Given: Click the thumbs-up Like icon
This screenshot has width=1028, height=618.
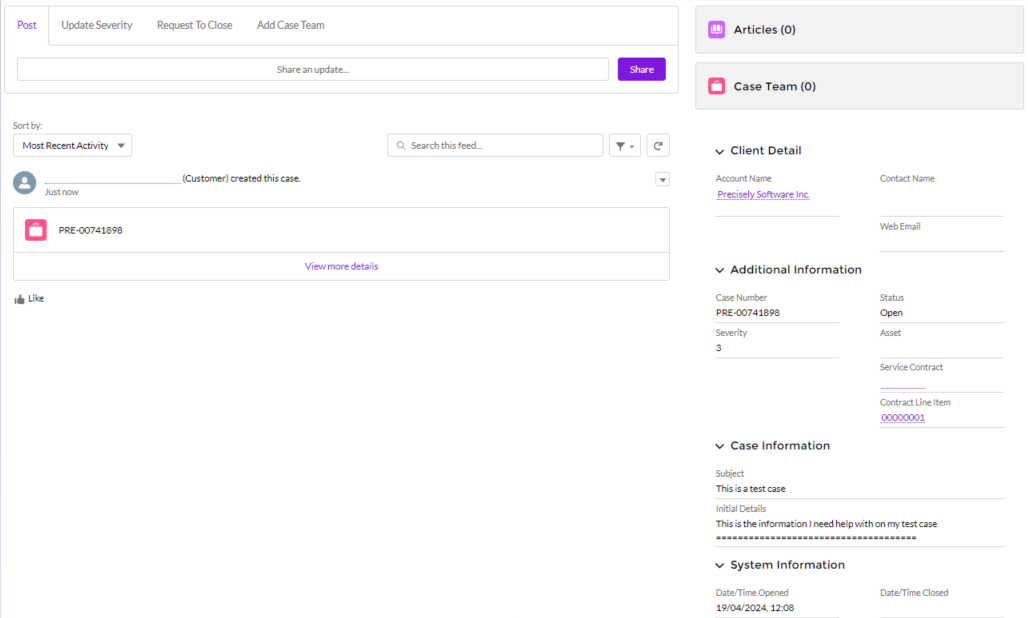Looking at the screenshot, I should point(19,299).
